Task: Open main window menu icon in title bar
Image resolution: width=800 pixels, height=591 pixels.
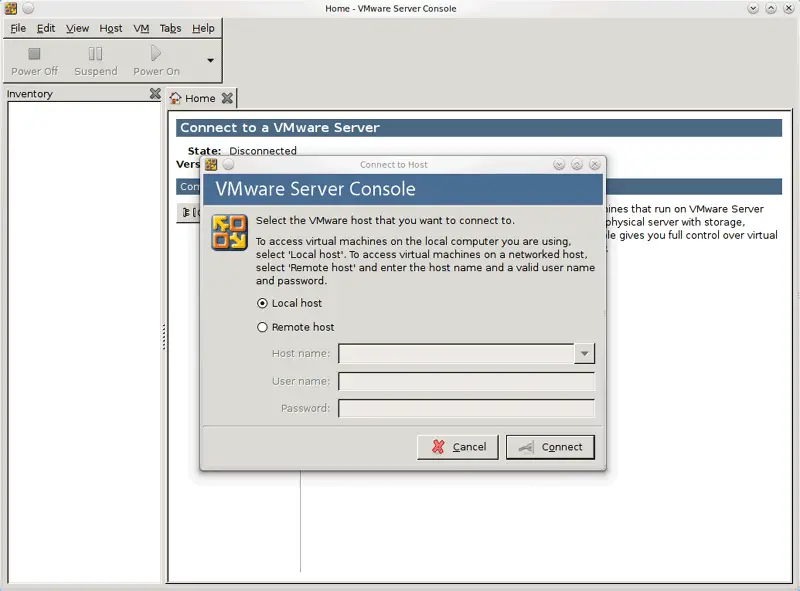Action: click(x=11, y=8)
